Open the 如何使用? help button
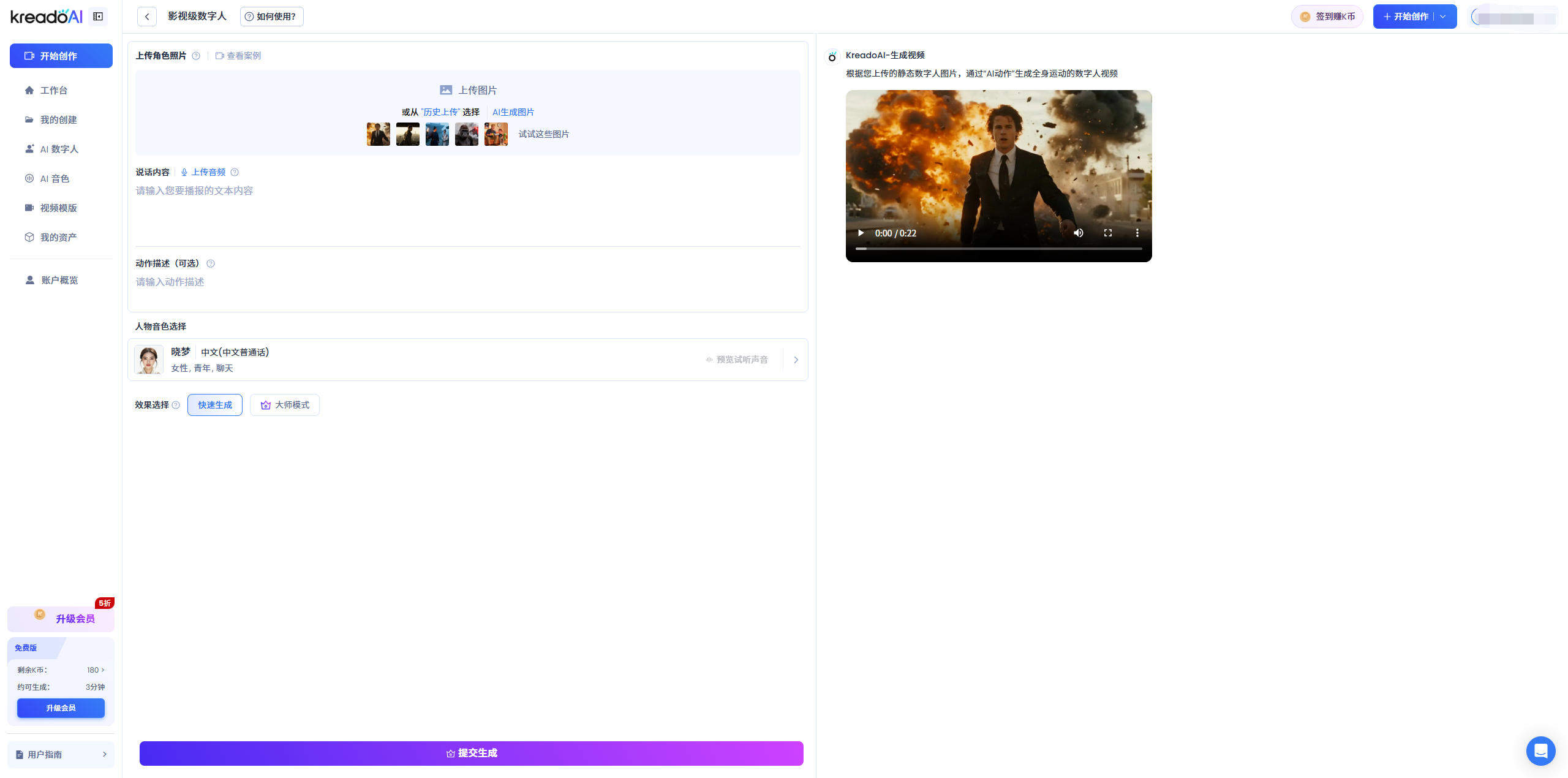 tap(271, 17)
